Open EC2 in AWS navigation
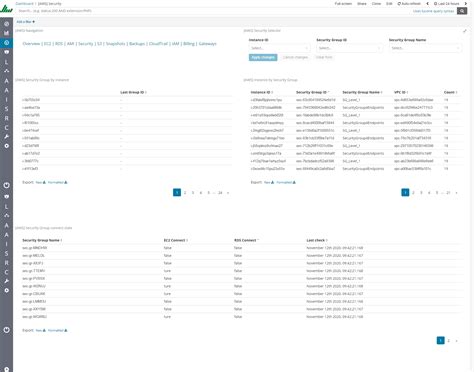This screenshot has width=474, height=372. pos(48,44)
